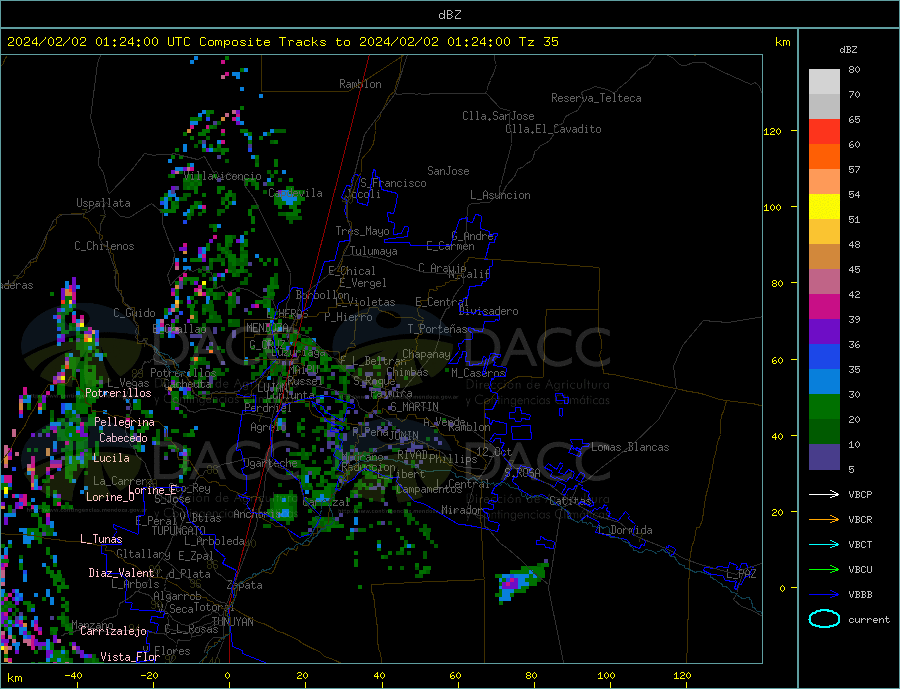Click the Tulumaya map label

tap(374, 251)
